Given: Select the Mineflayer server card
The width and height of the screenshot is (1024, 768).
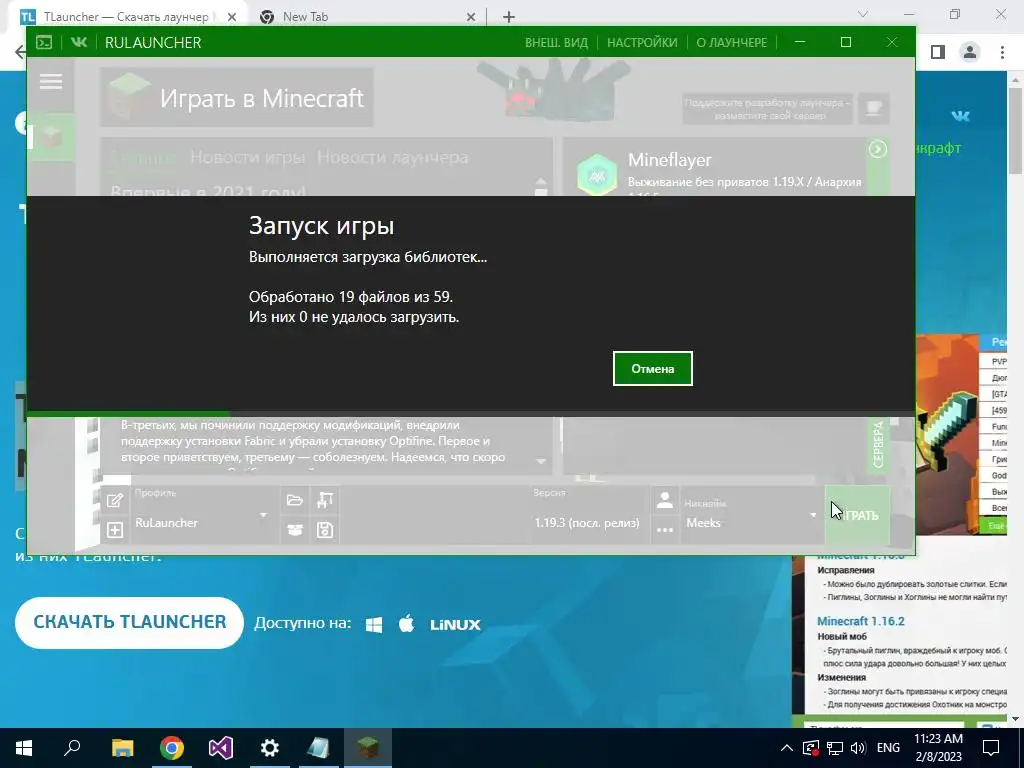Looking at the screenshot, I should (x=715, y=167).
